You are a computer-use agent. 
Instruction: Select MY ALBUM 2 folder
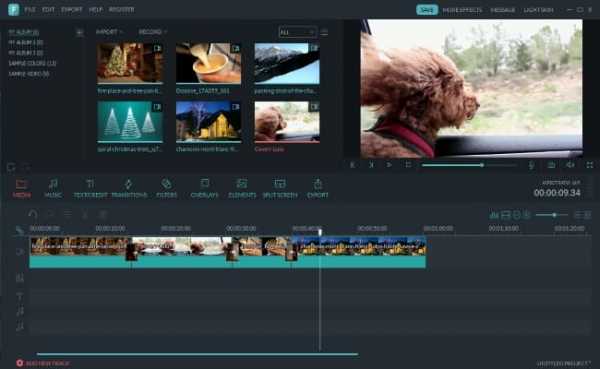point(26,53)
